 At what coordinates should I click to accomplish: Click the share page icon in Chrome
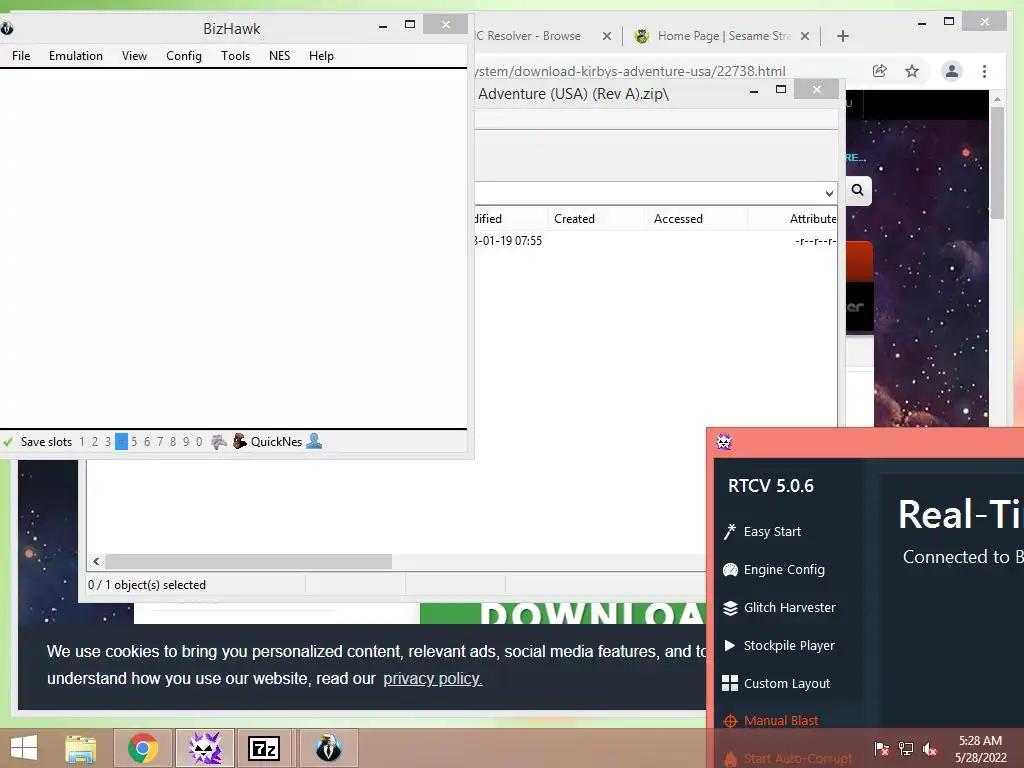tap(880, 71)
